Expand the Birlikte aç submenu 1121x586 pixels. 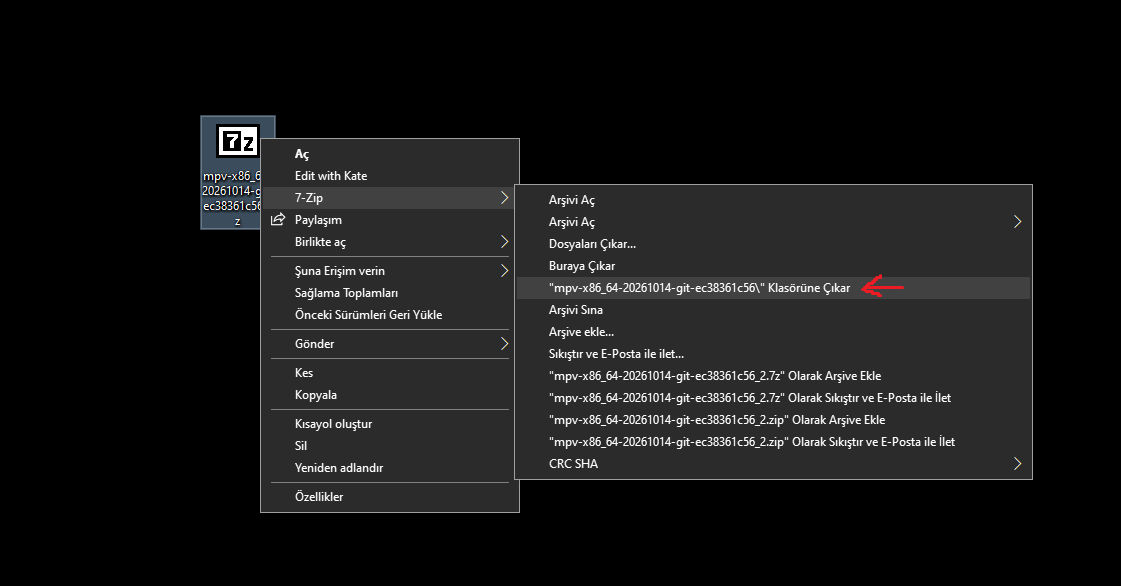[390, 242]
